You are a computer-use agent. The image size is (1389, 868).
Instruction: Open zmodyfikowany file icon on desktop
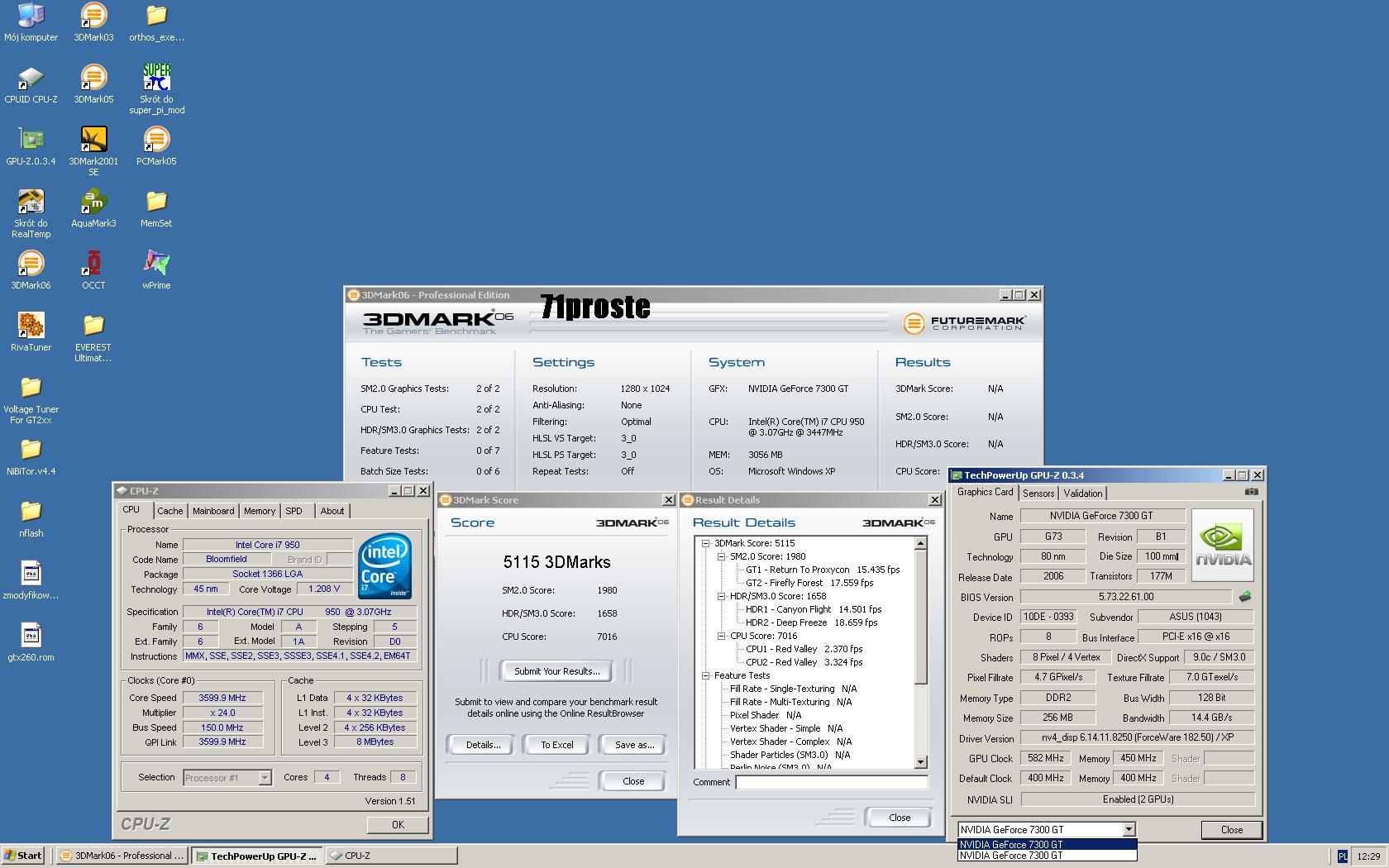(31, 580)
